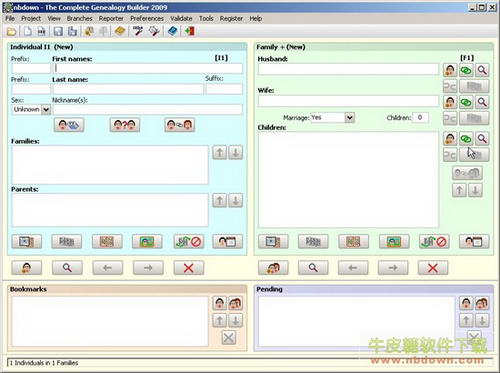Click the blue help book toolbar icon
The image size is (500, 373).
coord(172,32)
